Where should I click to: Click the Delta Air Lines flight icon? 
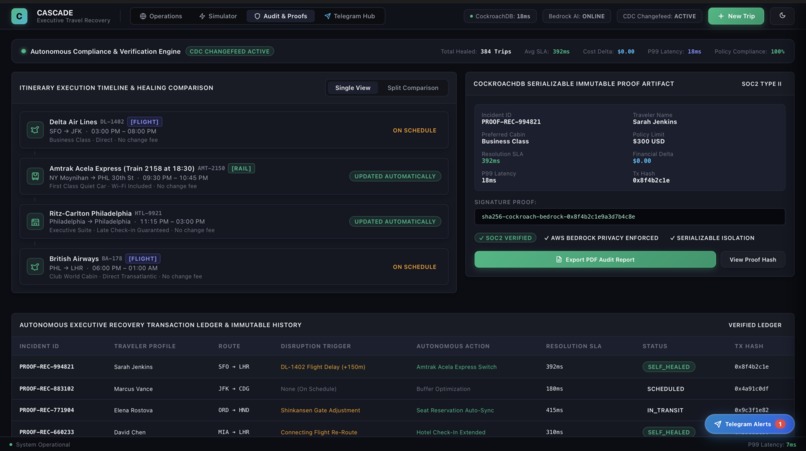[x=35, y=130]
